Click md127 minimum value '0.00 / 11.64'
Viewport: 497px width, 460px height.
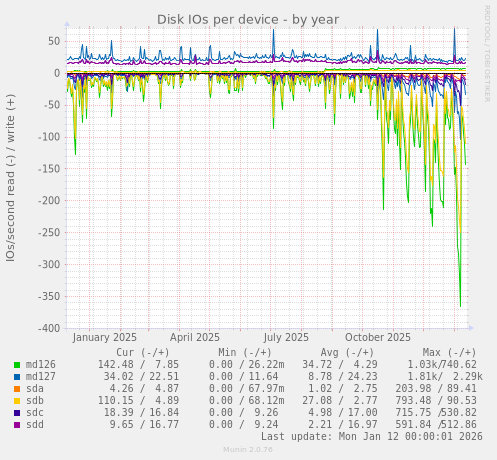[244, 377]
